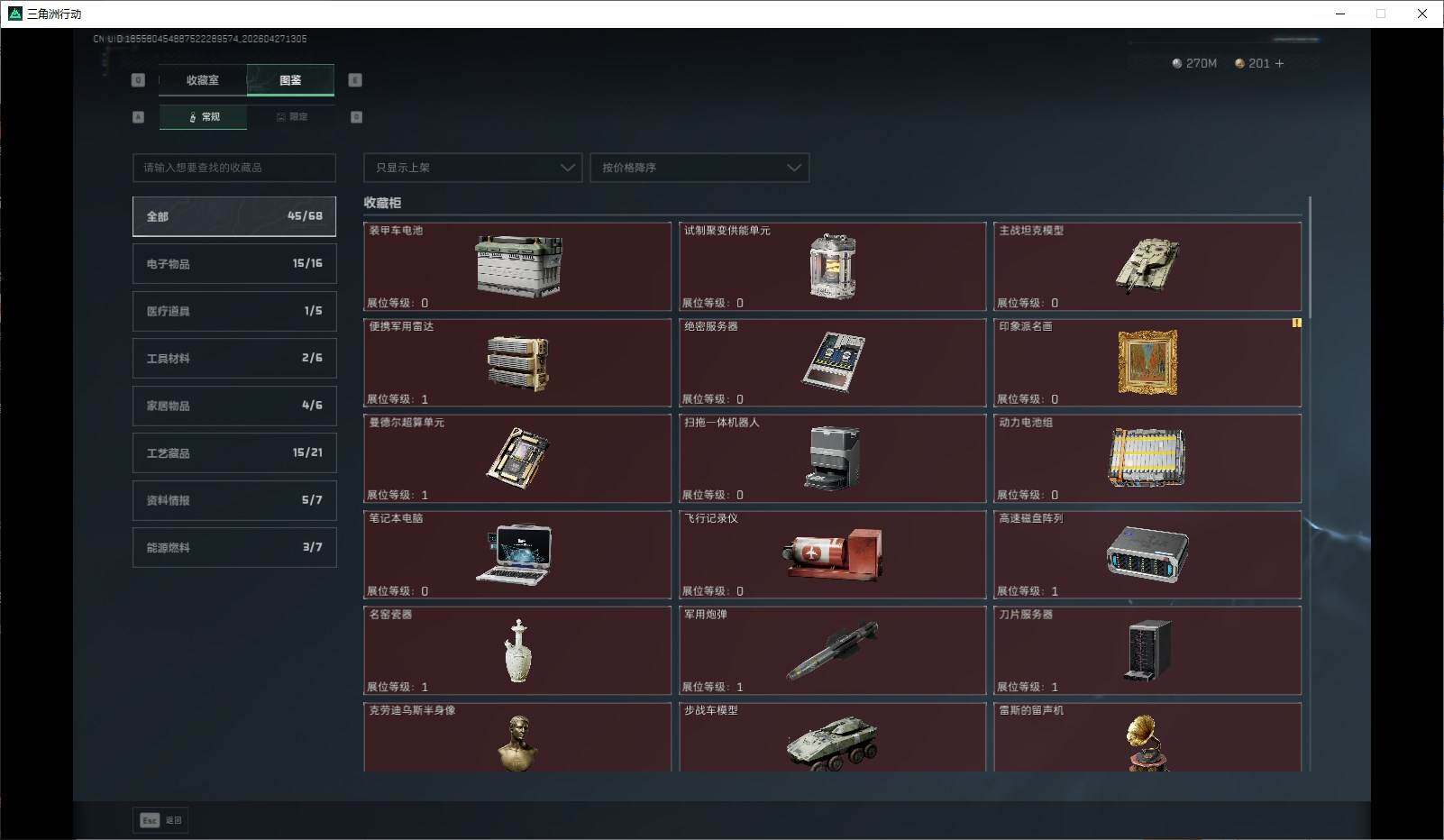Pick the 主战坦克模型 tank model icon
This screenshot has height=840, width=1444.
[x=1147, y=266]
